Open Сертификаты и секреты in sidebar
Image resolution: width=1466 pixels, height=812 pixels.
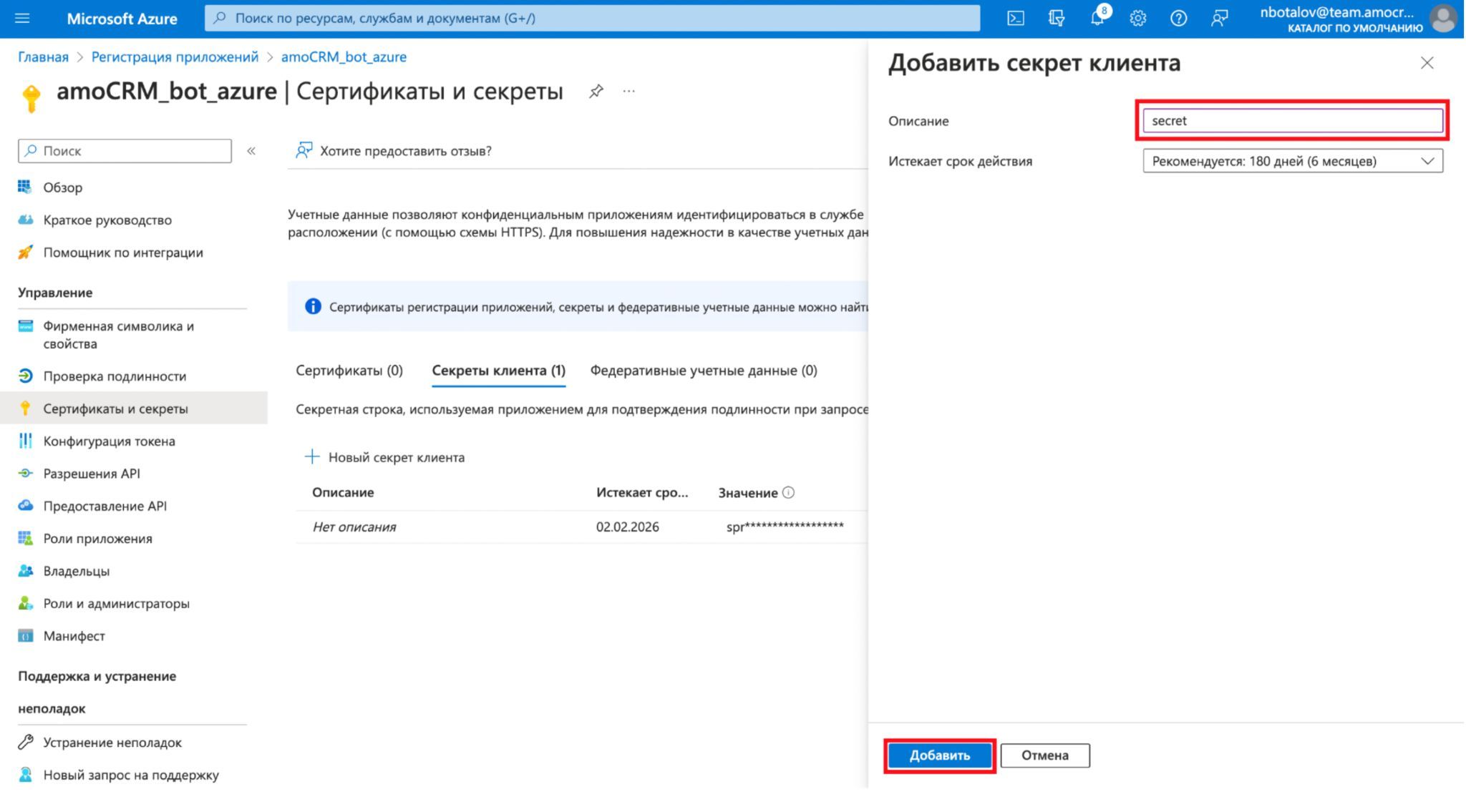134,409
